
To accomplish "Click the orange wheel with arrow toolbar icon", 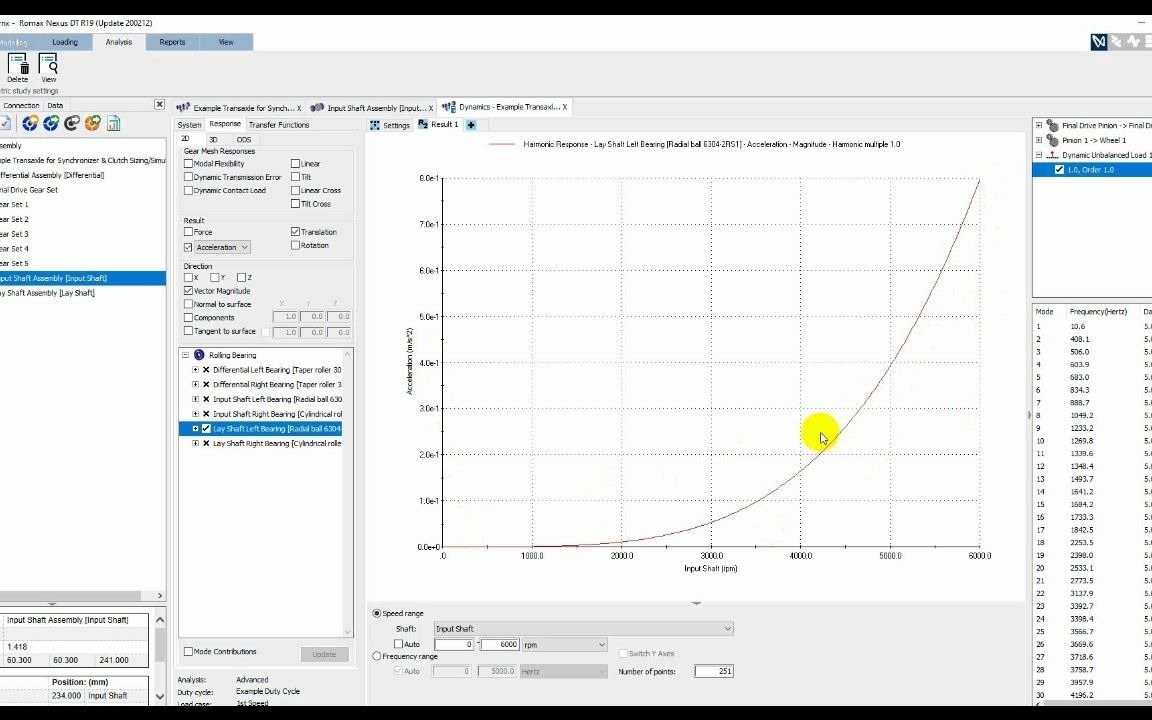I will (93, 123).
